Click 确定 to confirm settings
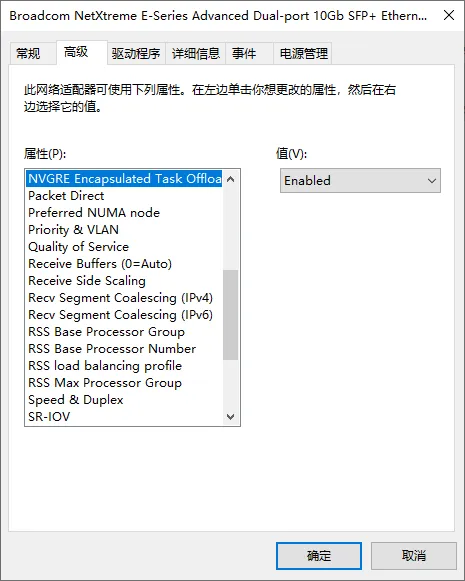 [x=319, y=556]
